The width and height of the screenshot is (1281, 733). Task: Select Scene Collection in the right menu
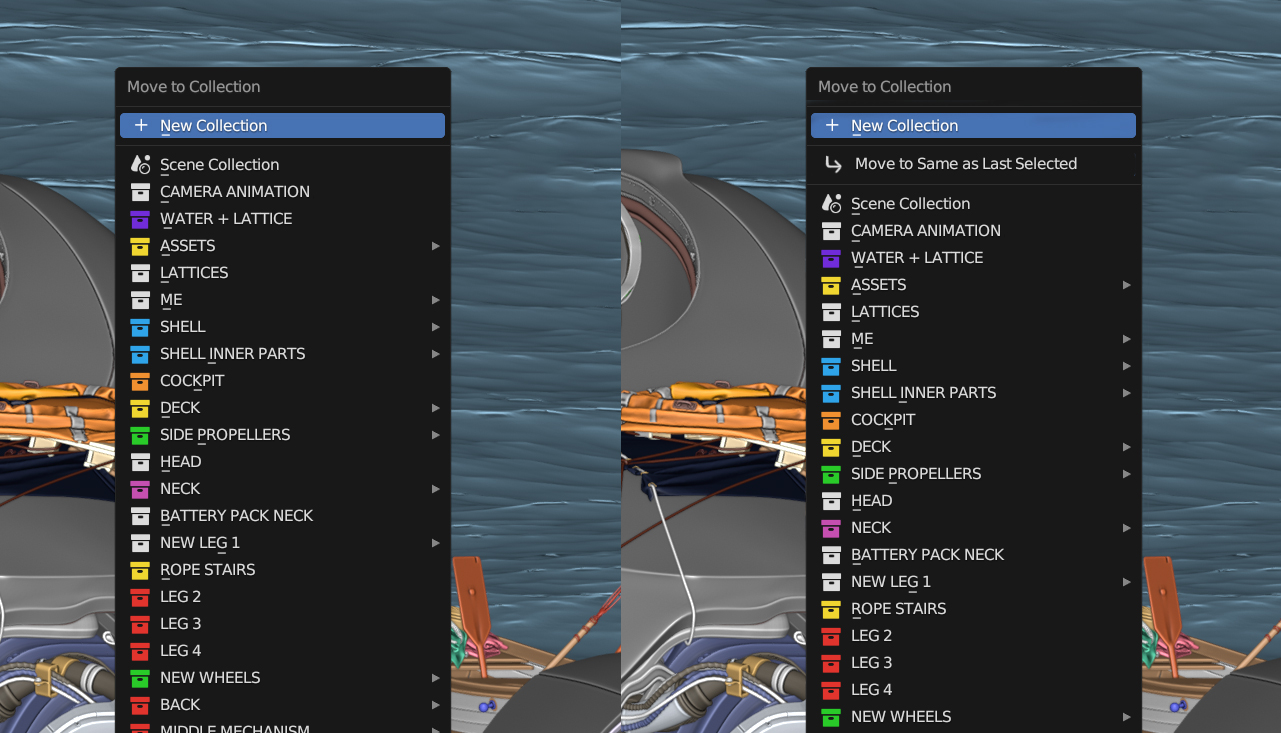coord(973,204)
